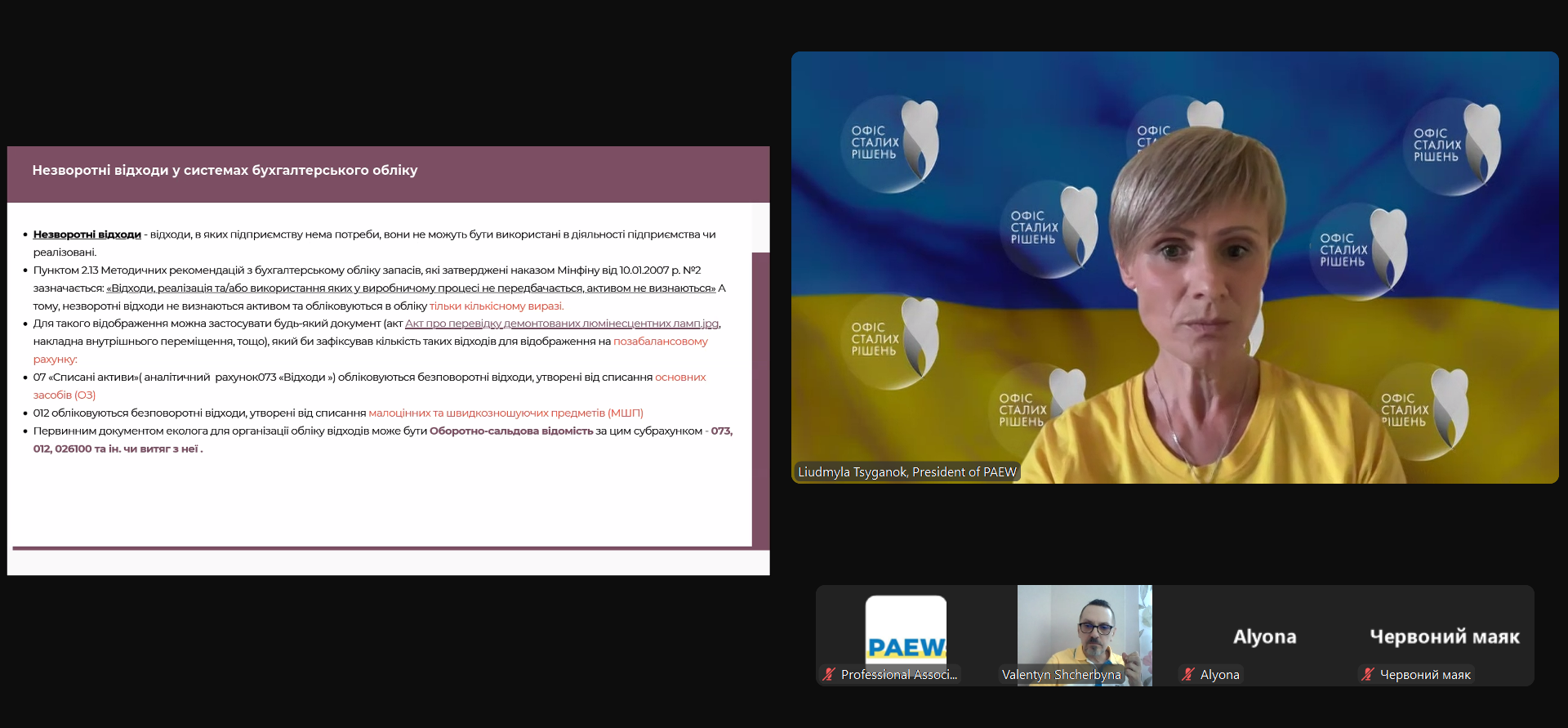This screenshot has width=1568, height=728.
Task: Click the underlined quote starting 'Відходи, реалізація та/або'
Action: pos(411,288)
